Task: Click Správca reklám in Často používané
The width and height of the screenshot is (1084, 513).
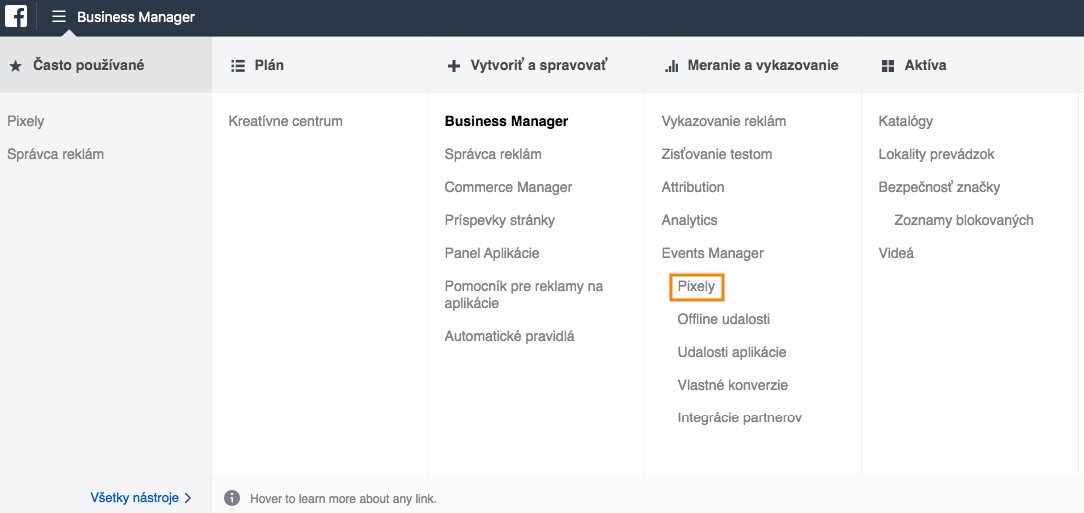Action: [x=55, y=155]
